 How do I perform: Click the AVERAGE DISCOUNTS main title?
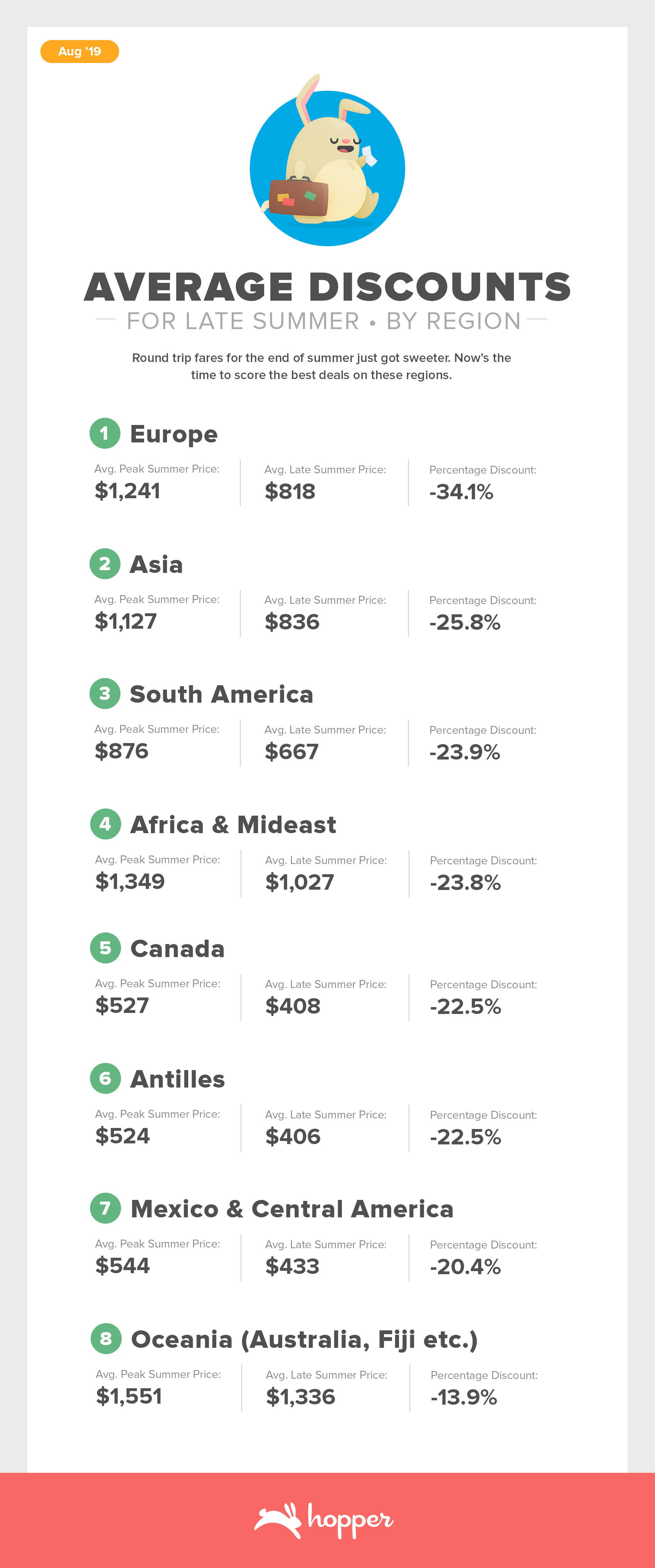click(327, 287)
